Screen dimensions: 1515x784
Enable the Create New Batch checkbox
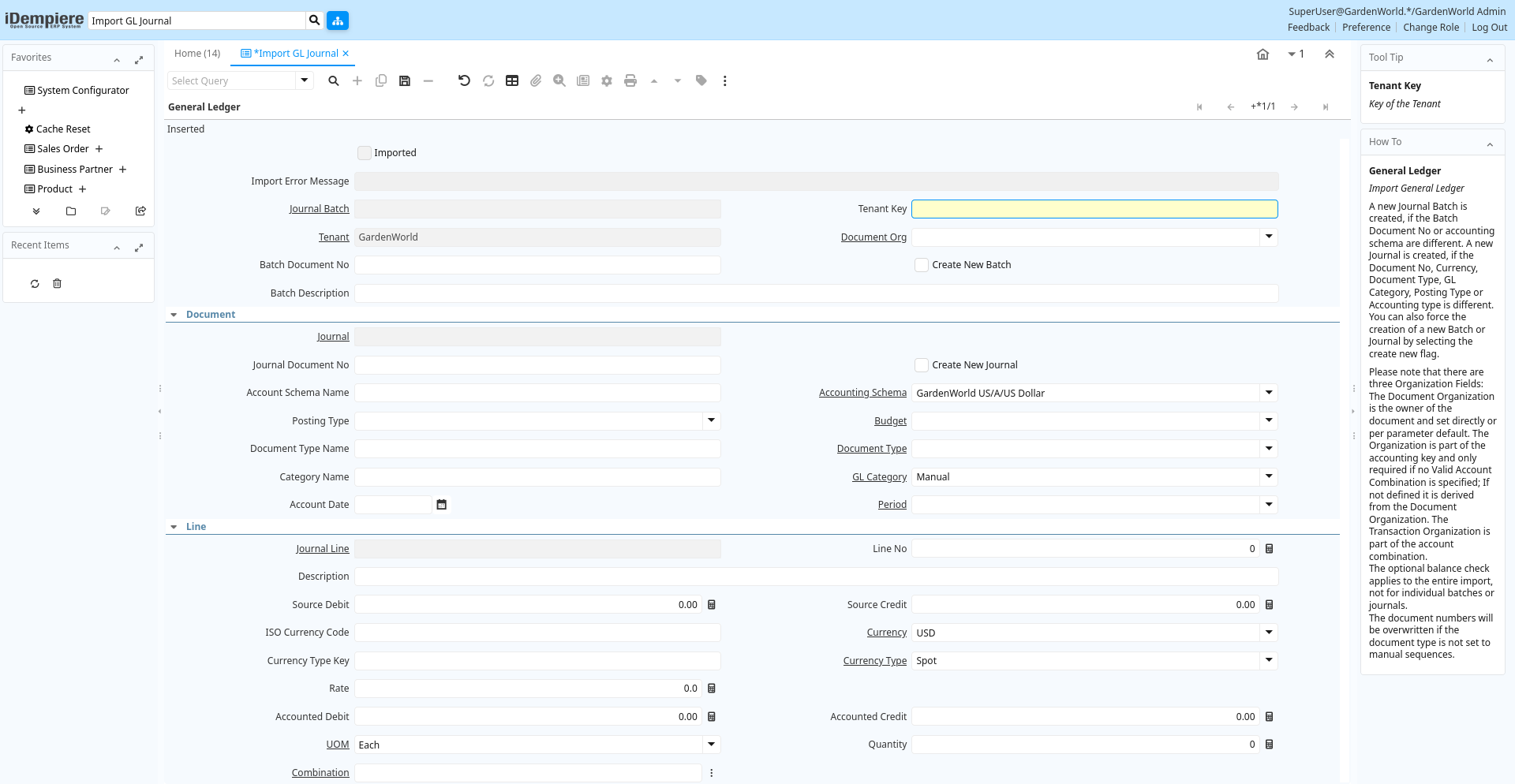922,265
